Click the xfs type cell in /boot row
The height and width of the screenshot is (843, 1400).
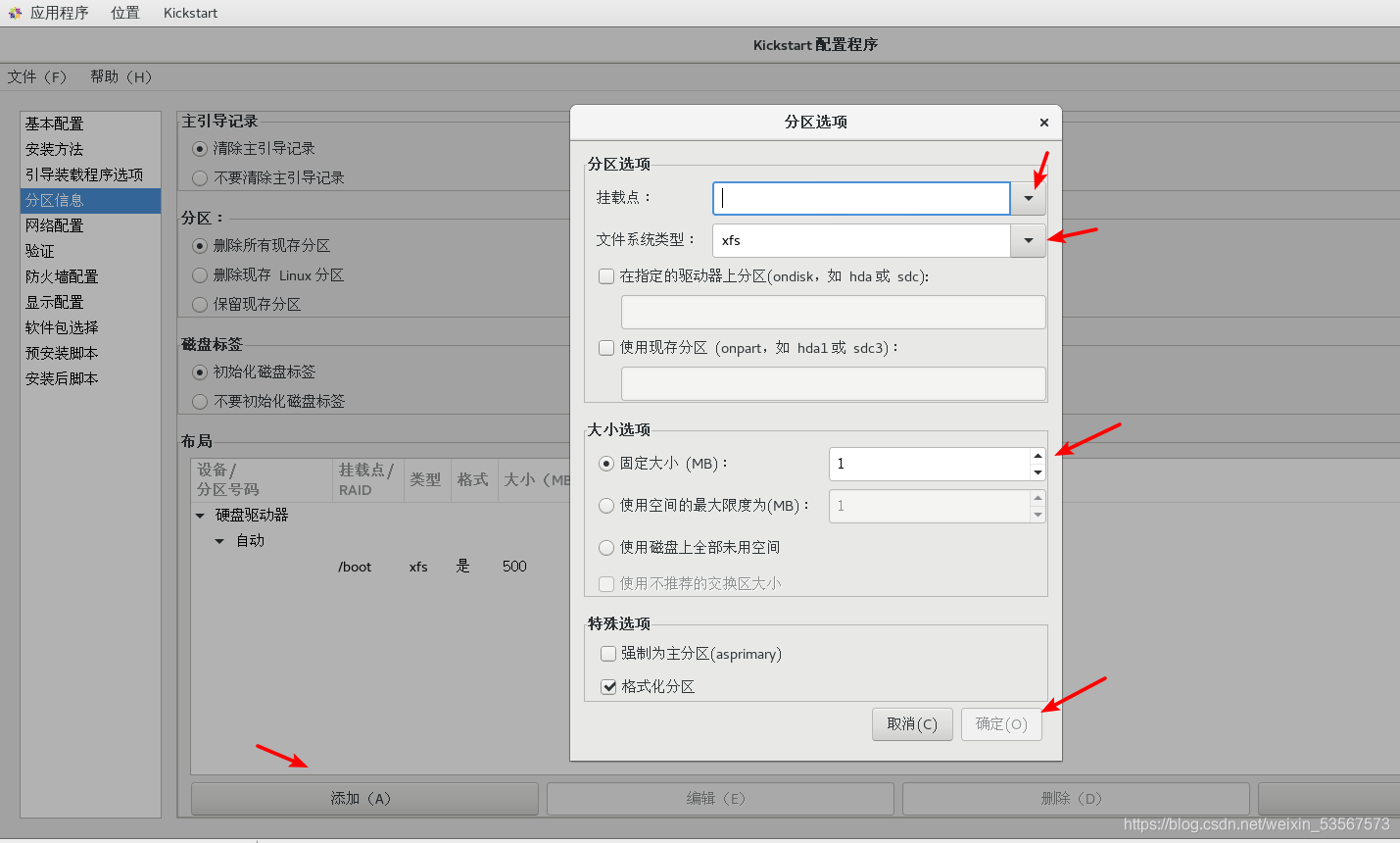pyautogui.click(x=418, y=567)
